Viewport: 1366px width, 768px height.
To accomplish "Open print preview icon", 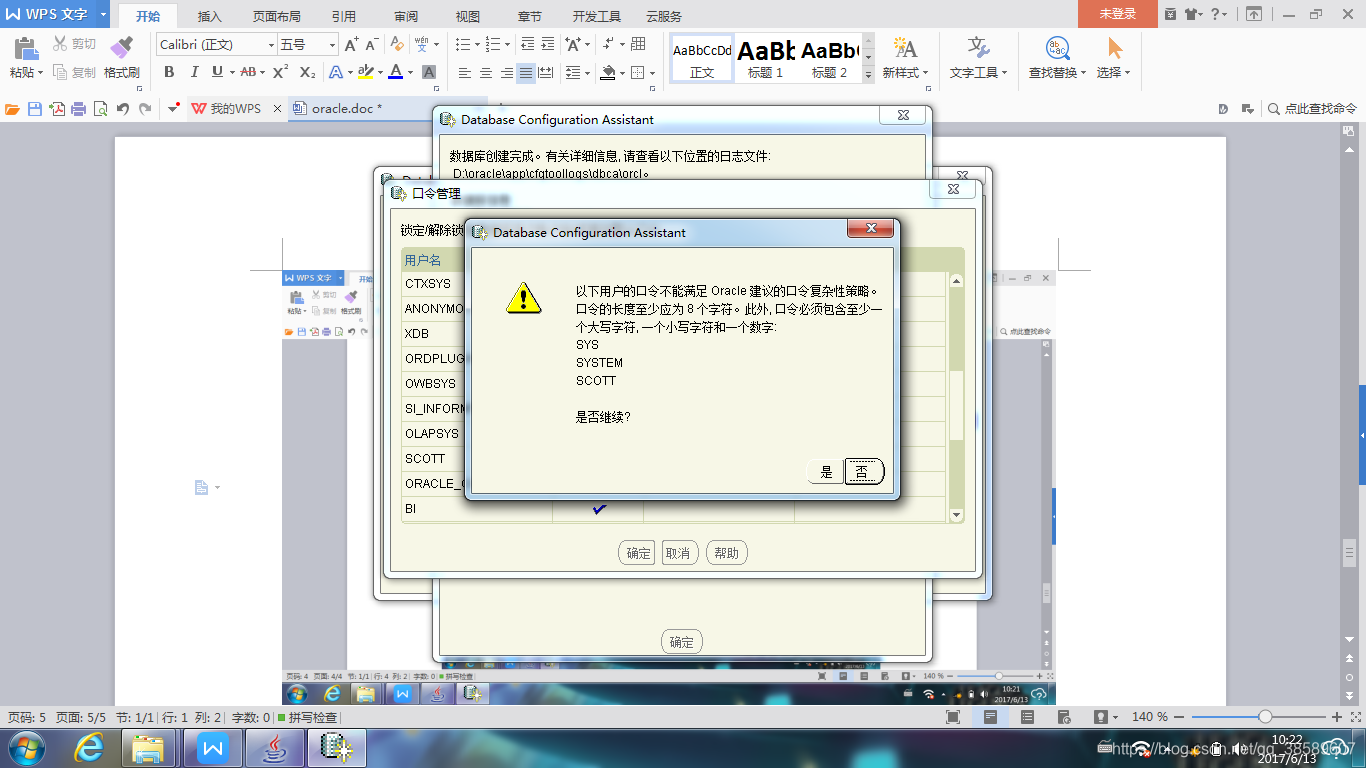I will [100, 109].
